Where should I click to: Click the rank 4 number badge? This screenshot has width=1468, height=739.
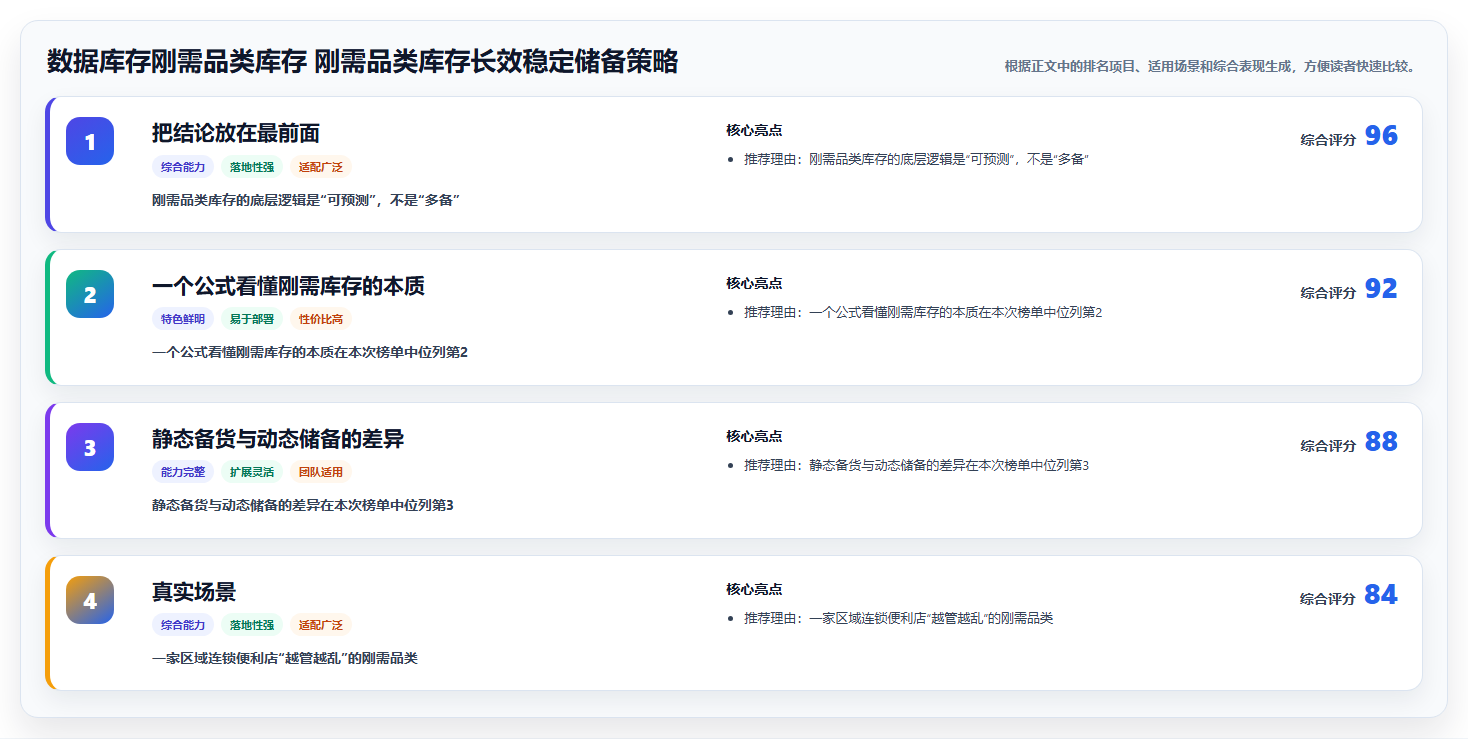90,600
